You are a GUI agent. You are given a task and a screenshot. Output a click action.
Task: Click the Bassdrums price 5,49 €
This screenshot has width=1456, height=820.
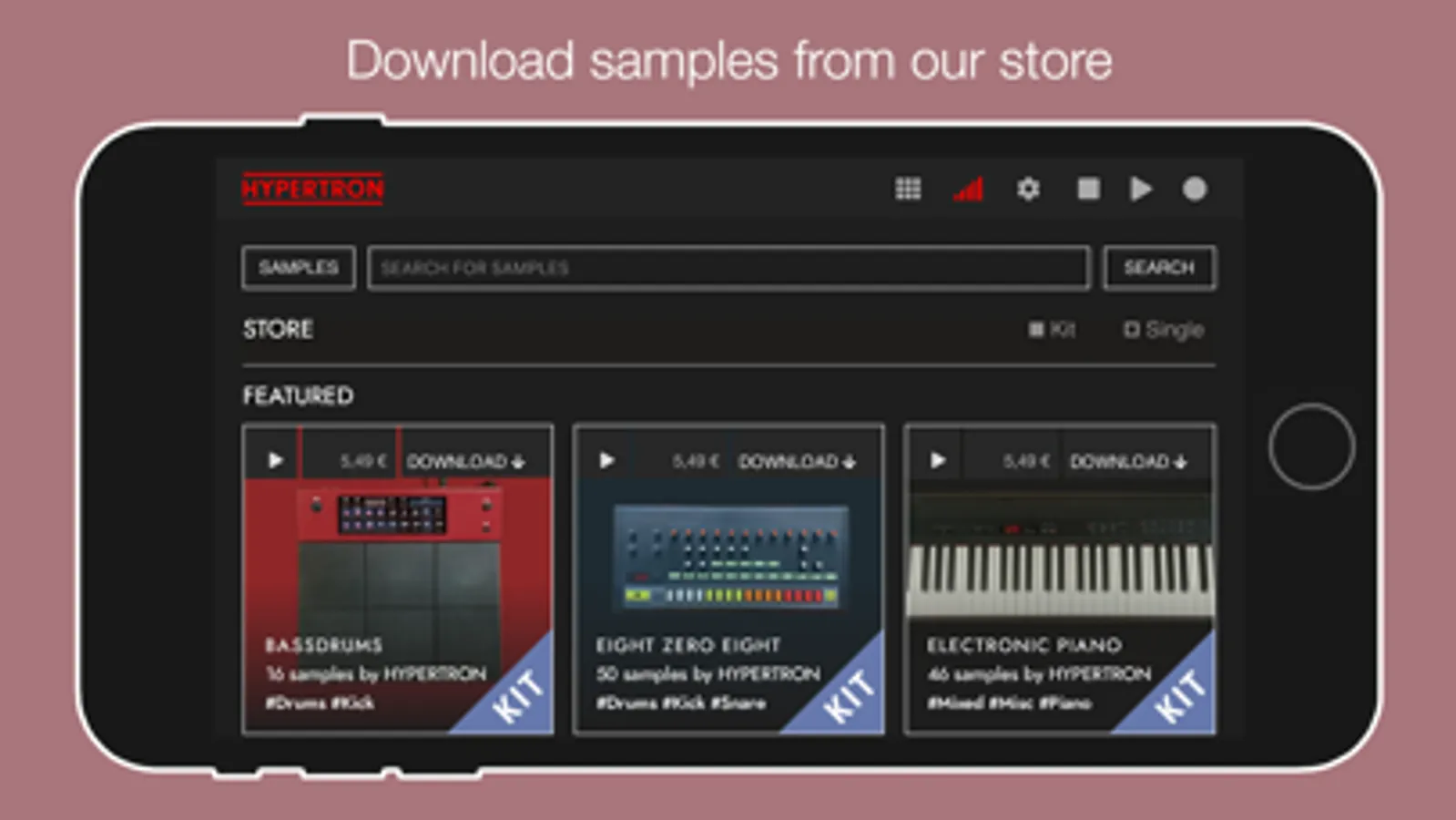pyautogui.click(x=363, y=462)
